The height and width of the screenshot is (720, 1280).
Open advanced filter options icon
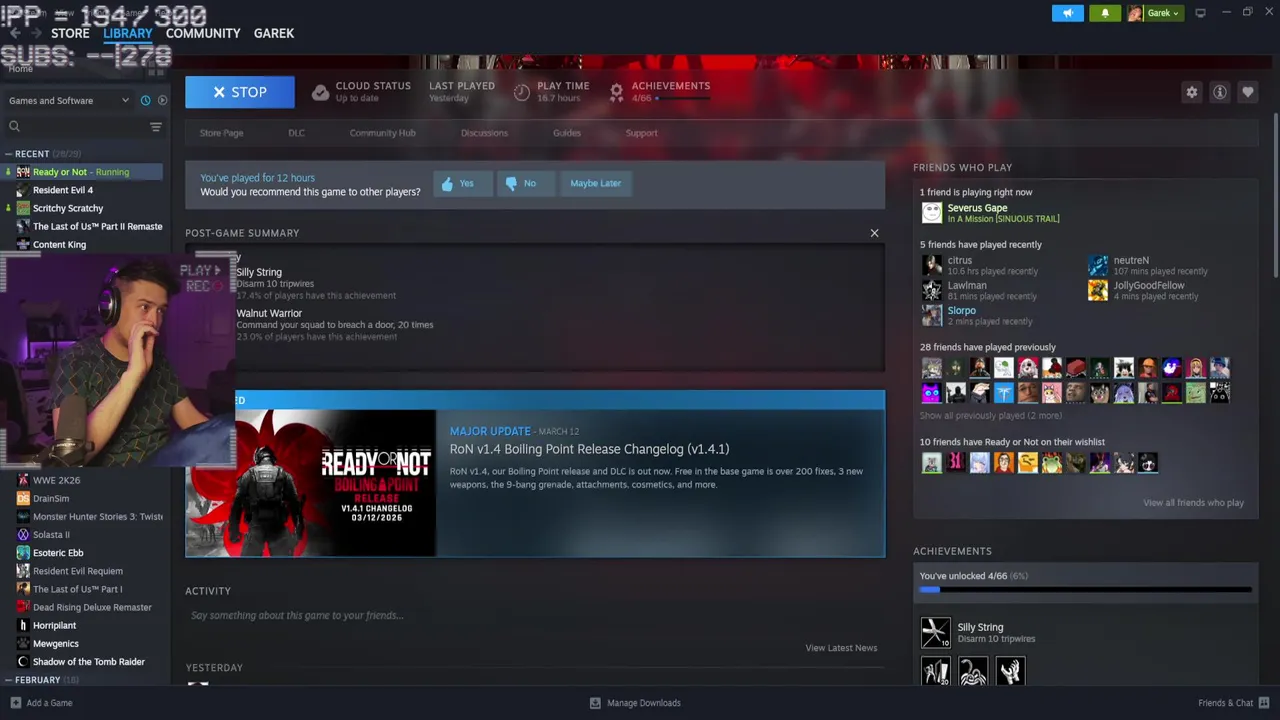[156, 126]
